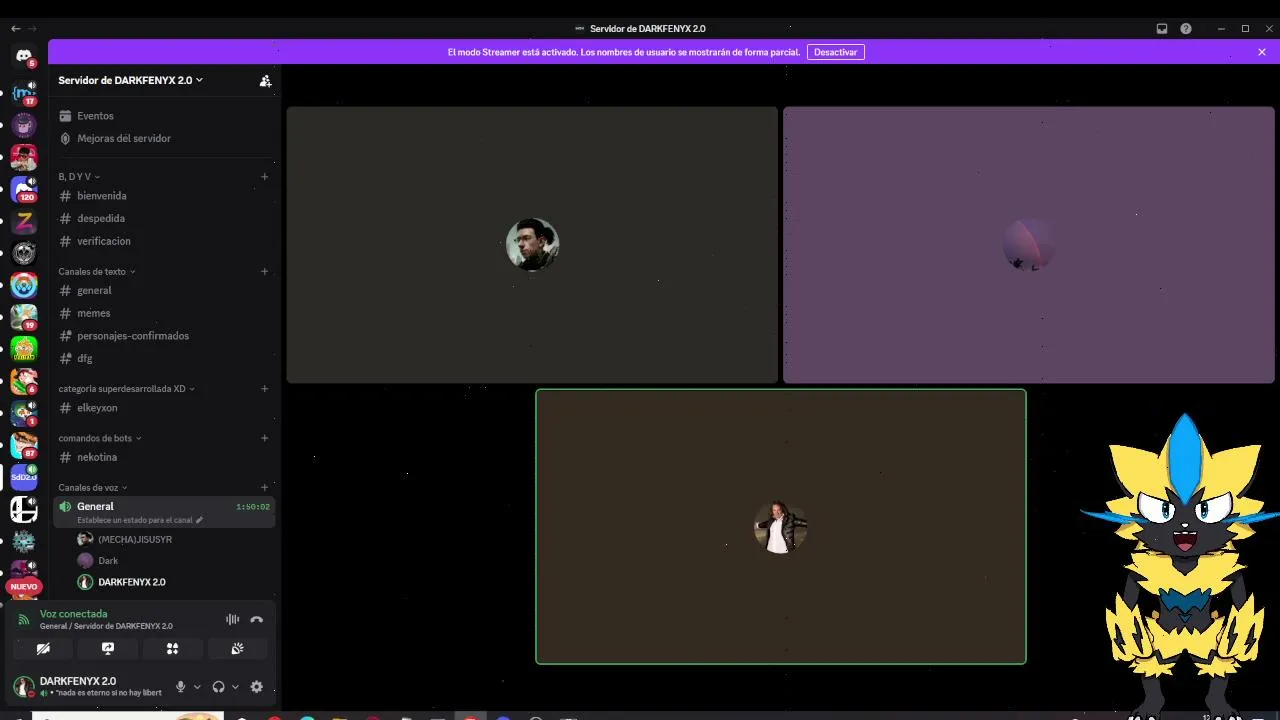Viewport: 1280px width, 720px height.
Task: Open the SdD2.0 server icon
Action: (24, 477)
